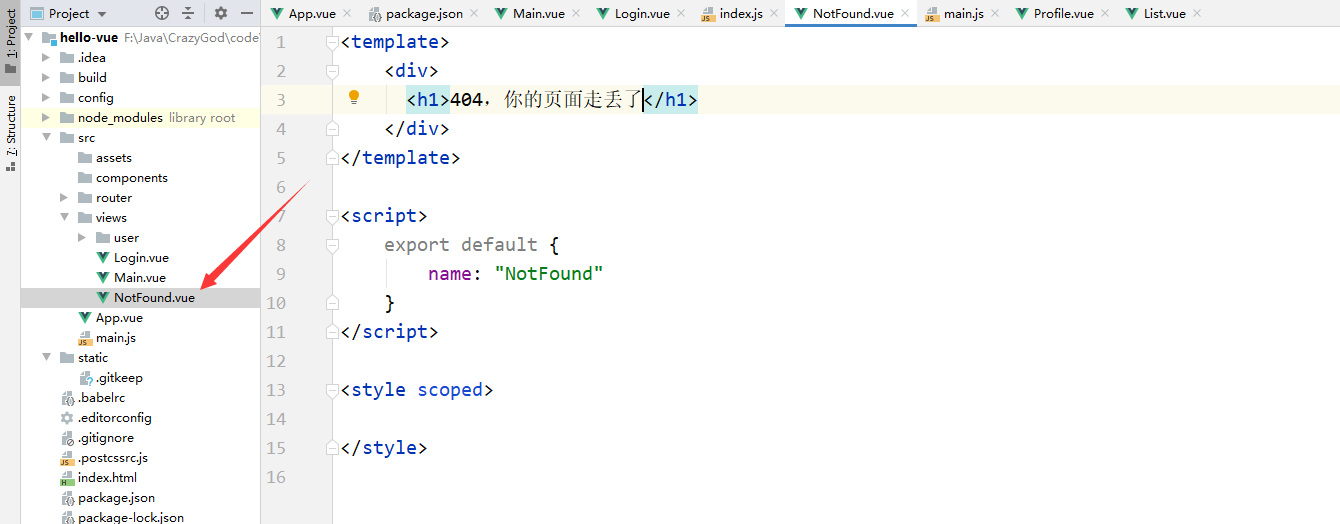The image size is (1340, 524).
Task: Expand the router folder
Action: click(x=64, y=197)
